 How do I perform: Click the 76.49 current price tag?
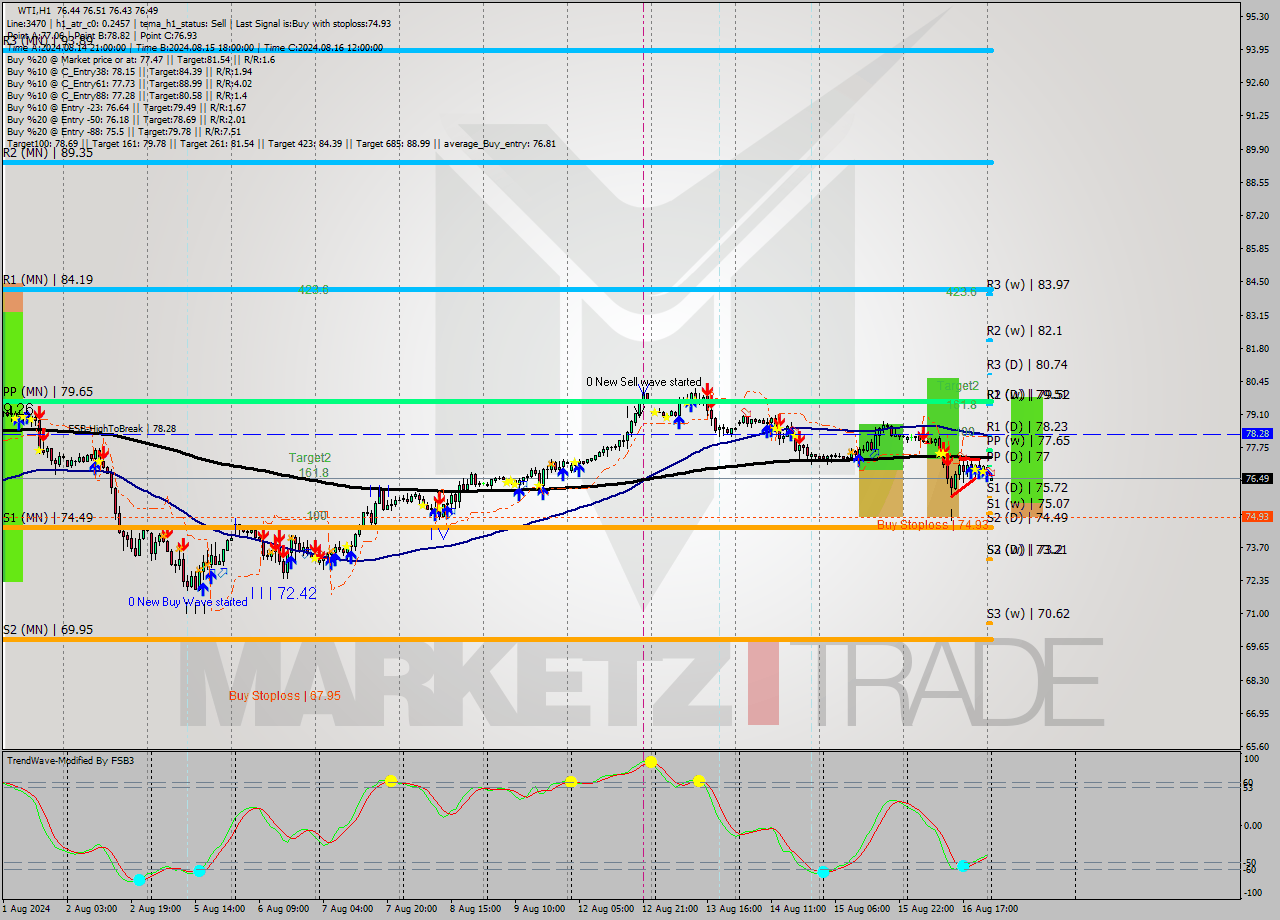pos(1256,478)
